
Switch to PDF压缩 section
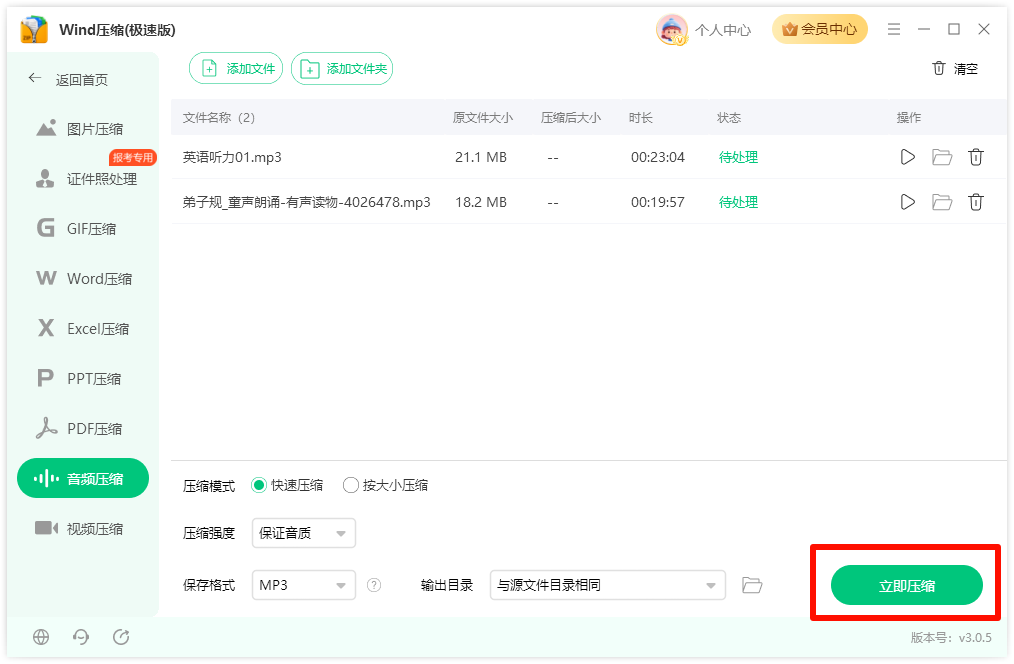click(x=83, y=428)
